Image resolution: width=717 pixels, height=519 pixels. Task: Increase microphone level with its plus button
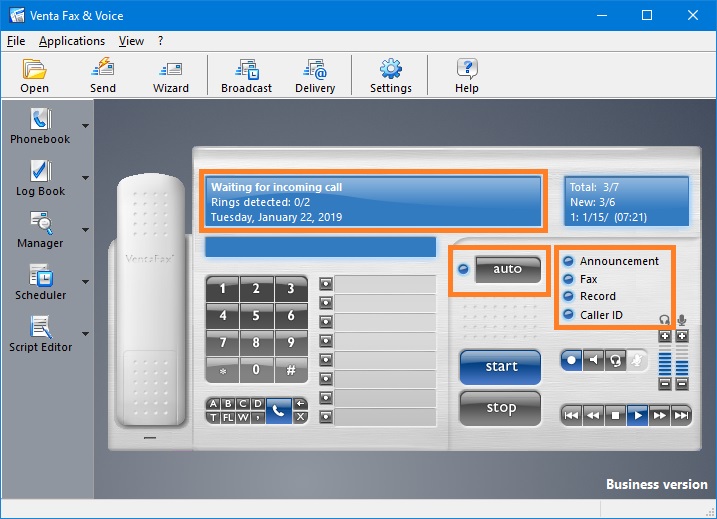682,336
